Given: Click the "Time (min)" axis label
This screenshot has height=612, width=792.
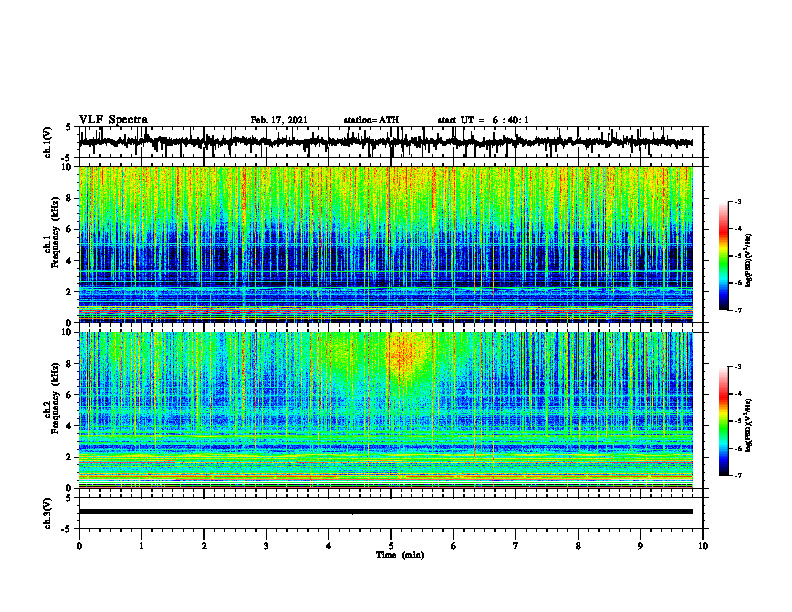Looking at the screenshot, I should click(x=400, y=555).
